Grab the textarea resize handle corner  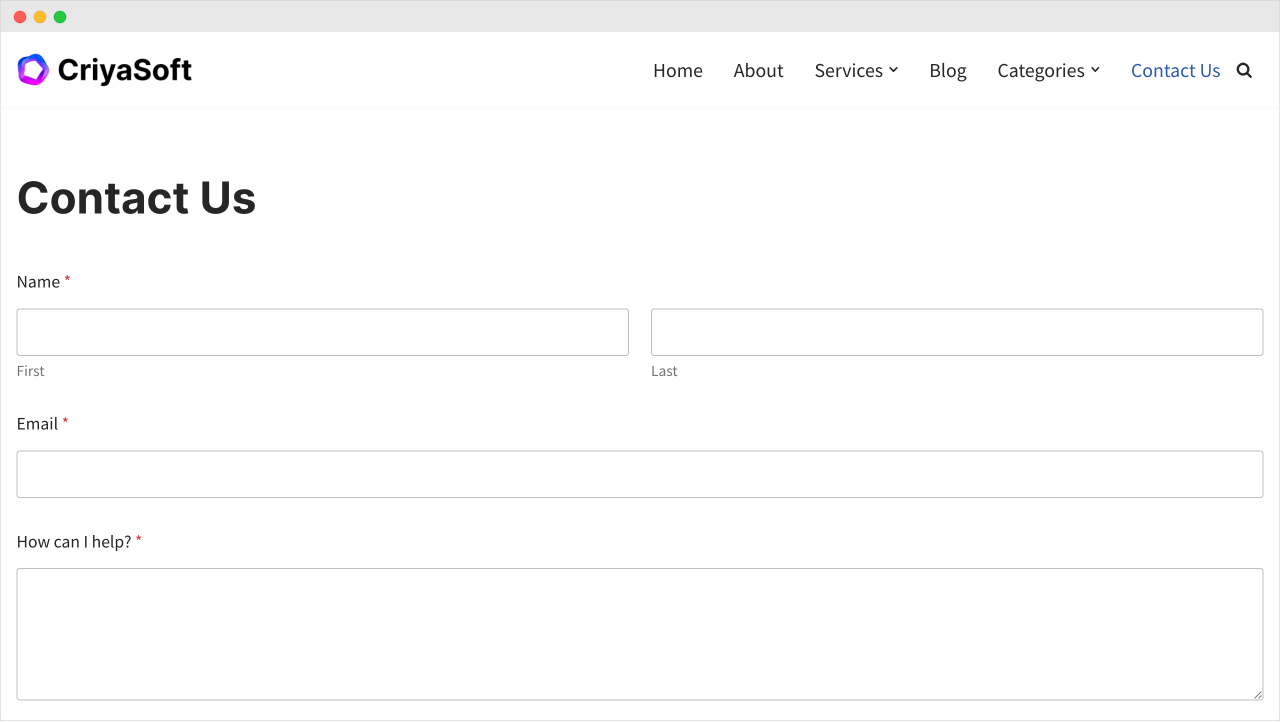tap(1257, 694)
